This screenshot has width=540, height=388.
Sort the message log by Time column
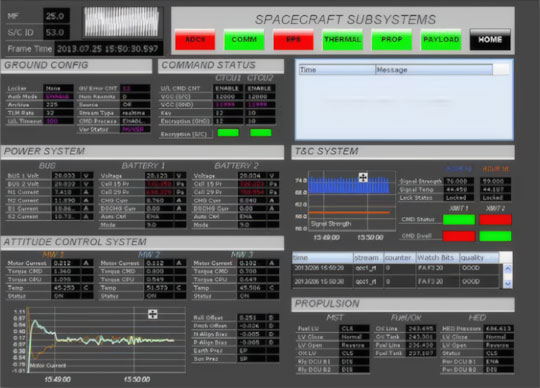337,70
